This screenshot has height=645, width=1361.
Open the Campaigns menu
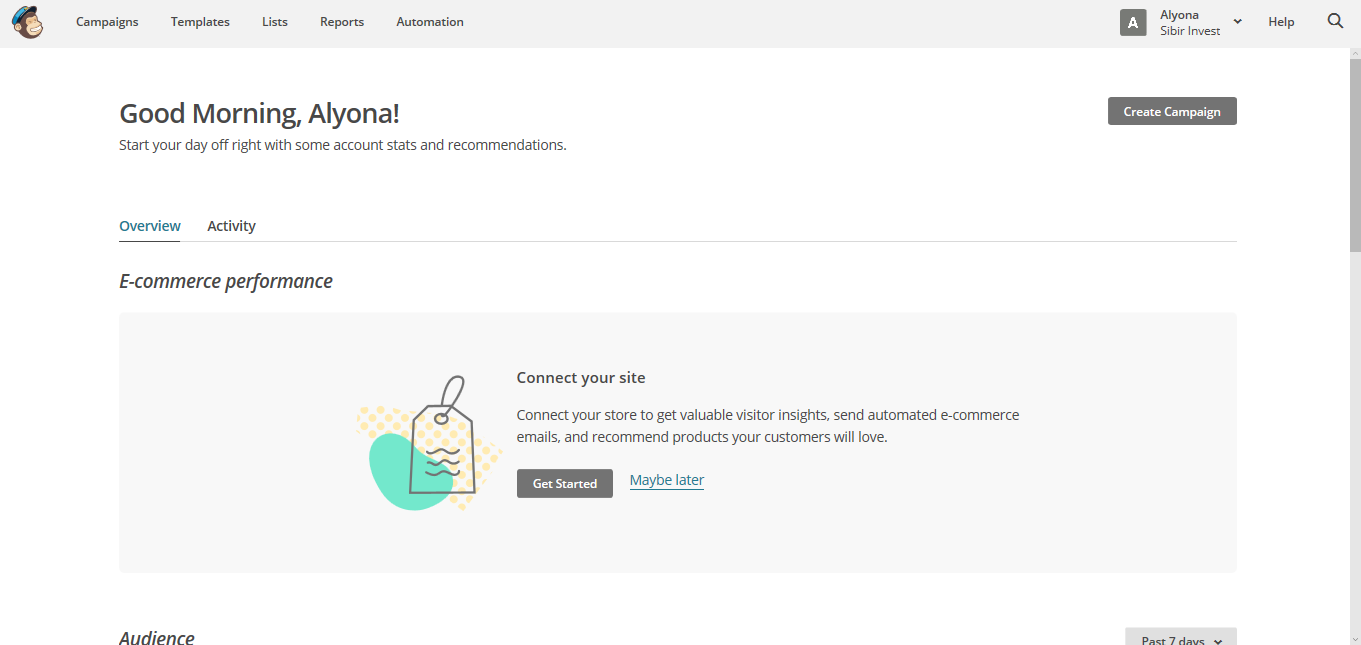pos(107,21)
